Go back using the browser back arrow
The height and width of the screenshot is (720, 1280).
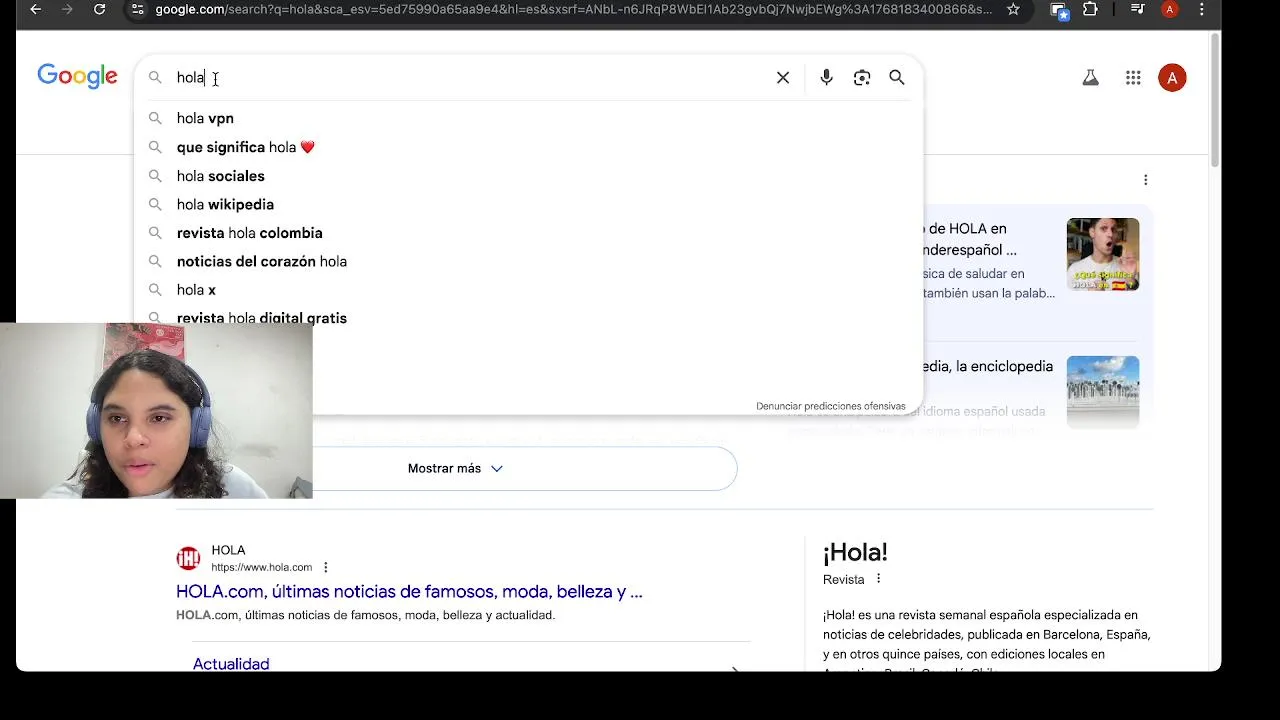pos(36,9)
